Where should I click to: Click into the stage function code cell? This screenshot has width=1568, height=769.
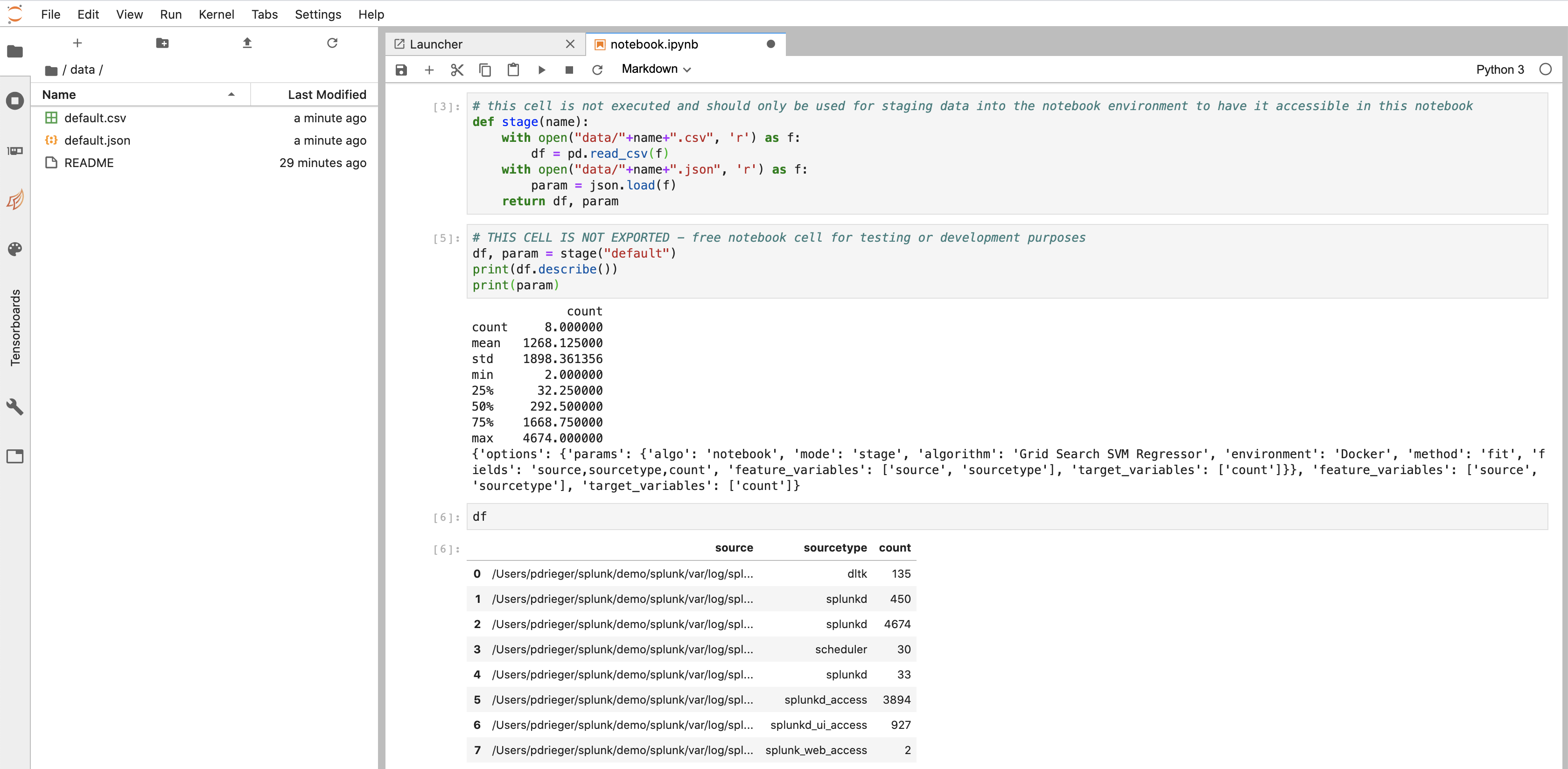click(1007, 154)
